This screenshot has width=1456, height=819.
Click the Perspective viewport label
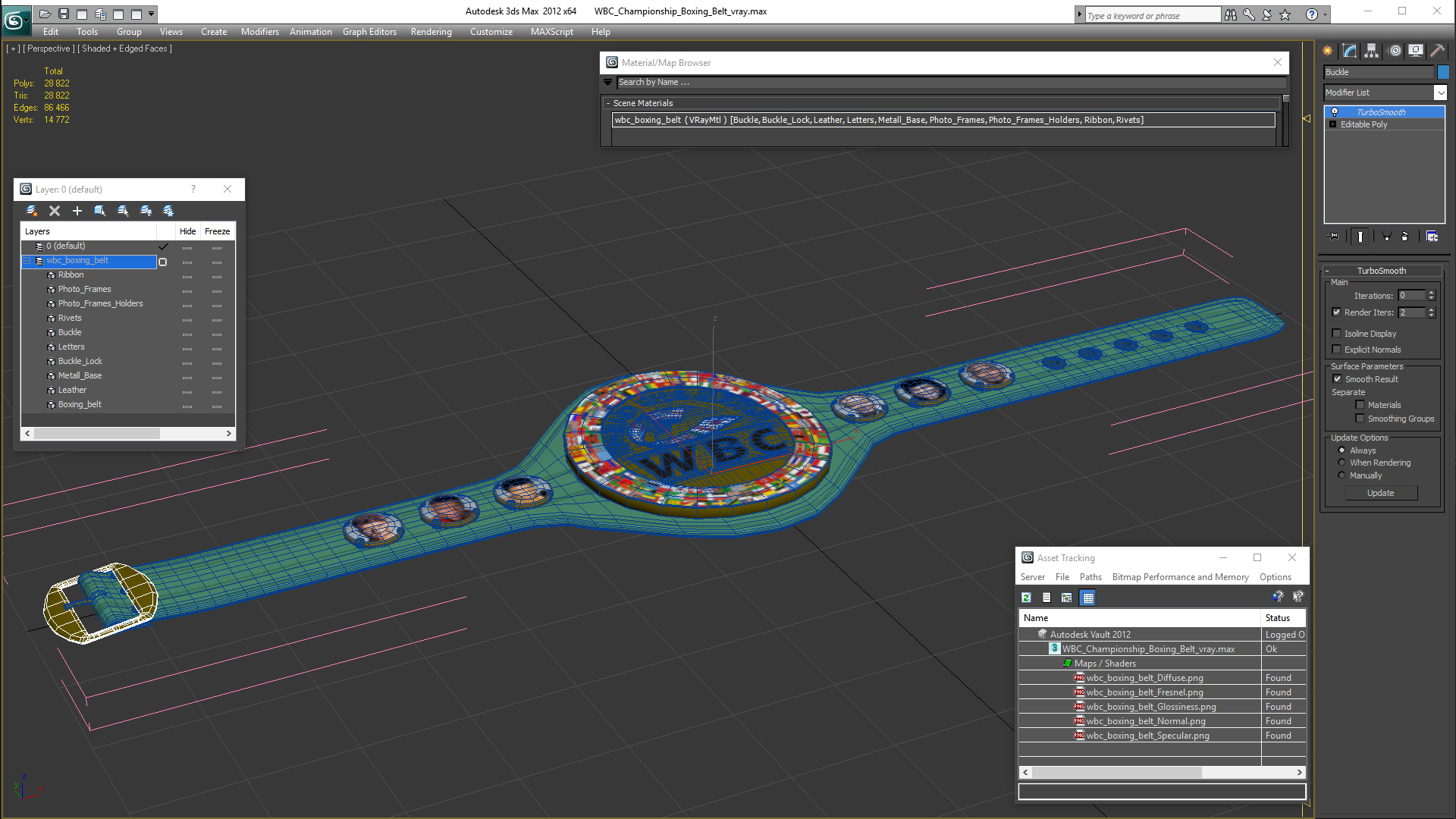[x=49, y=49]
